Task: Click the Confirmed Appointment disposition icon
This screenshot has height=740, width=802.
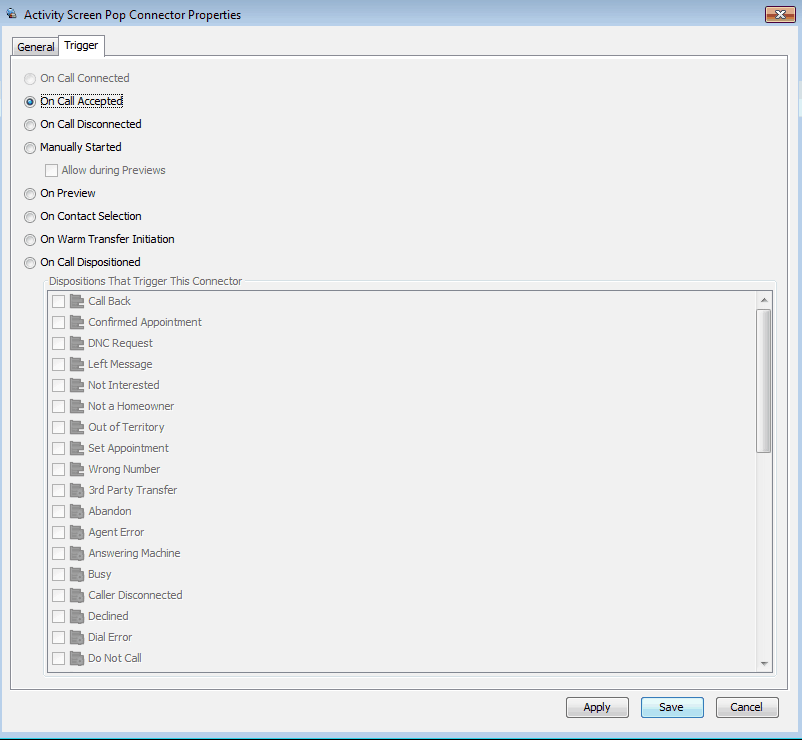Action: click(77, 322)
